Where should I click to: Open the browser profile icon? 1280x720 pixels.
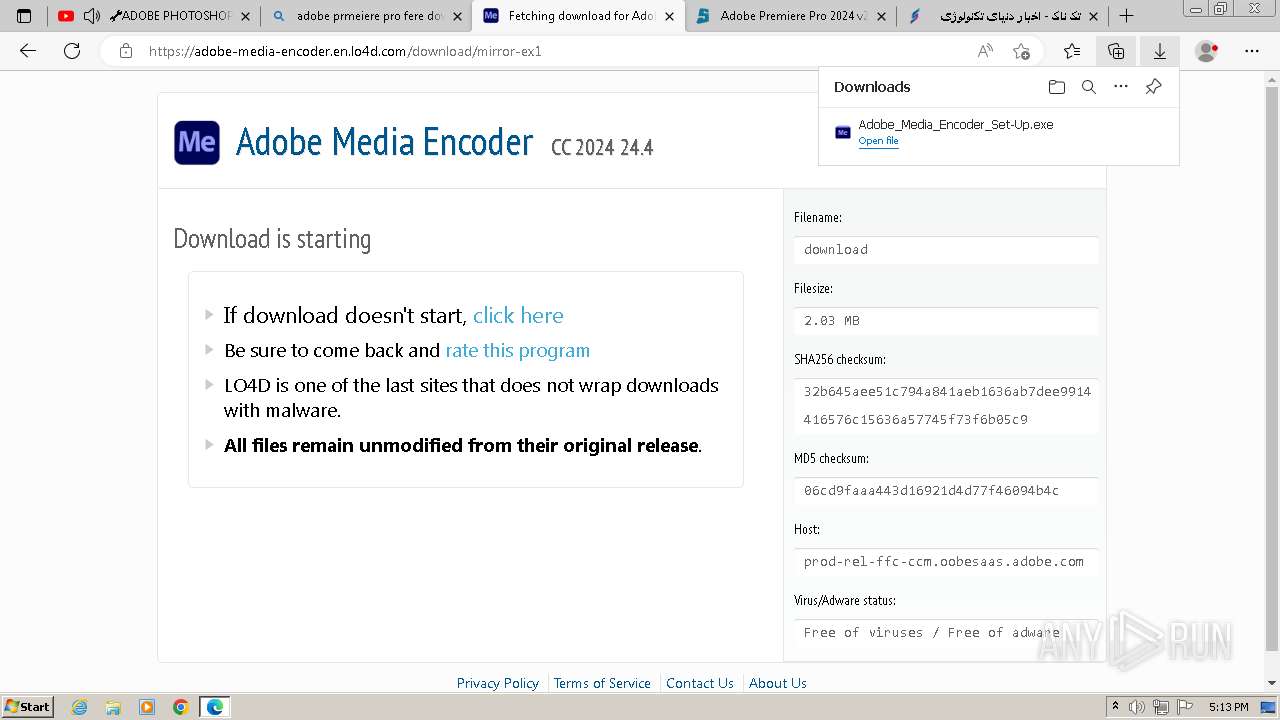[1207, 51]
